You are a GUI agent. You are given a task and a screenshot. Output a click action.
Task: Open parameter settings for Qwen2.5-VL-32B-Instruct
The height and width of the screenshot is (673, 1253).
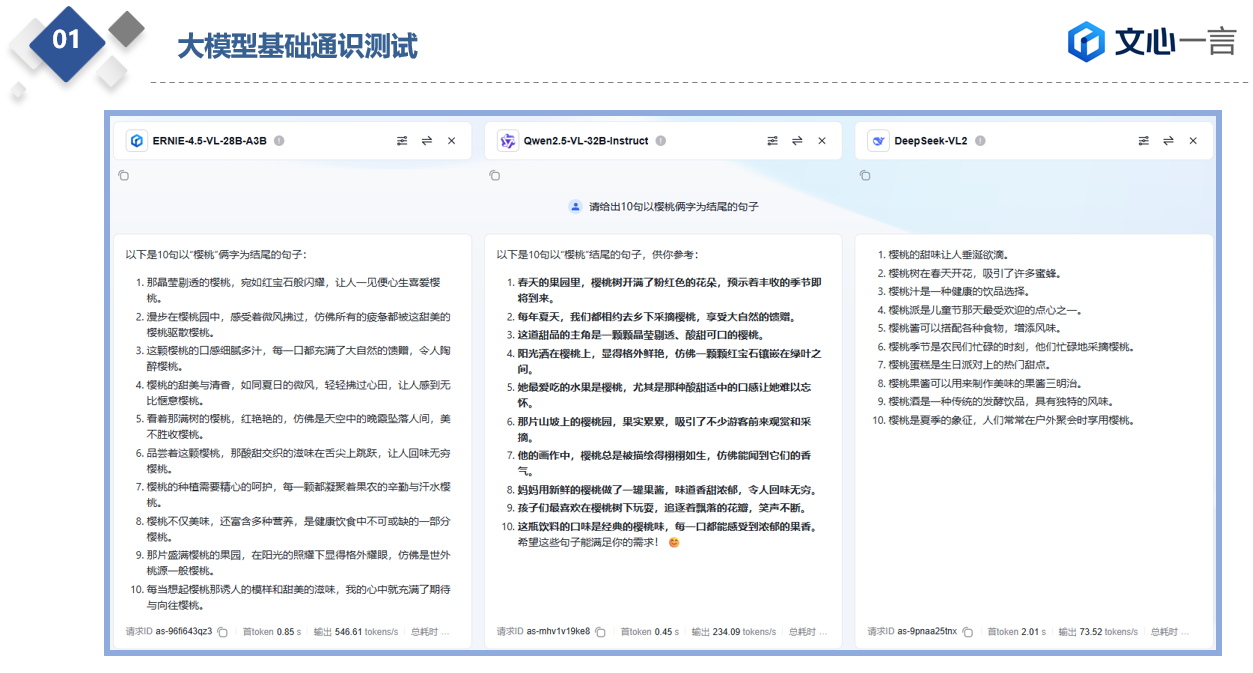pyautogui.click(x=773, y=141)
